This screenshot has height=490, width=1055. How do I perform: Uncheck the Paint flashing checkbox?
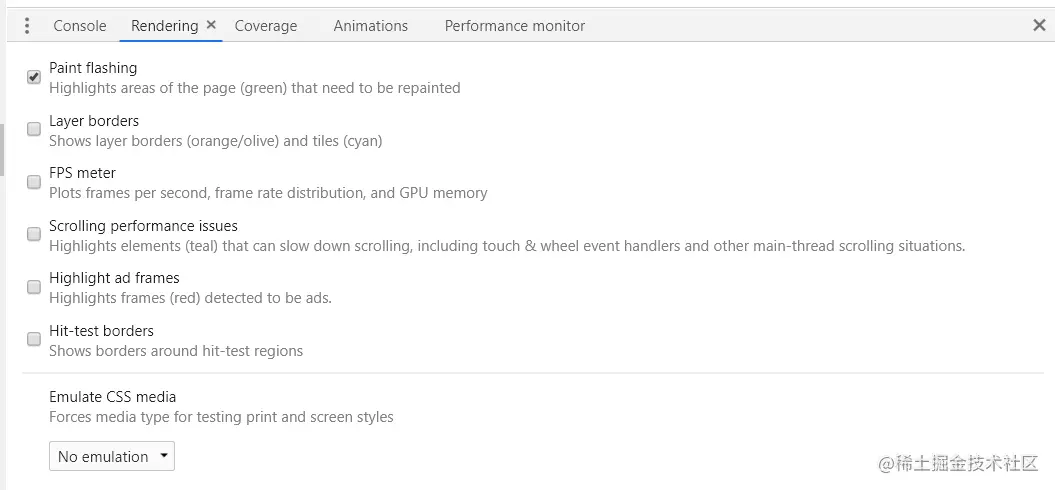34,77
